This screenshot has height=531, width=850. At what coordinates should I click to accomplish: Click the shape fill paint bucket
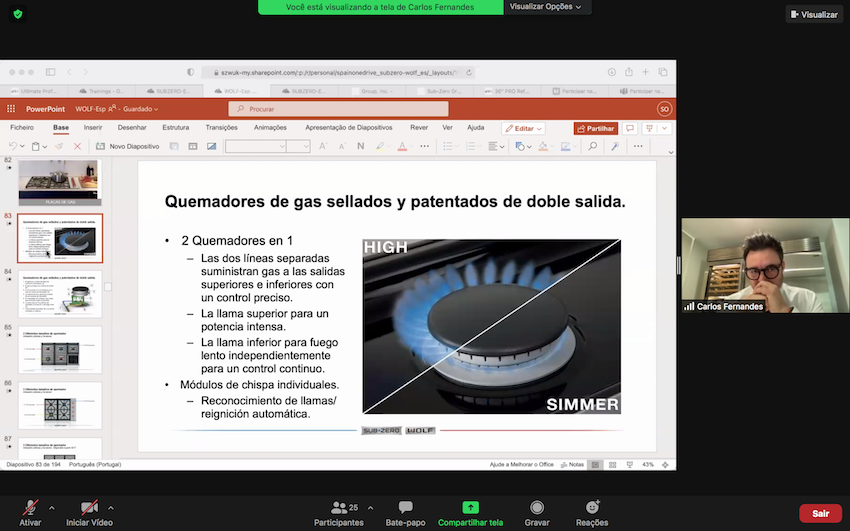pyautogui.click(x=543, y=146)
